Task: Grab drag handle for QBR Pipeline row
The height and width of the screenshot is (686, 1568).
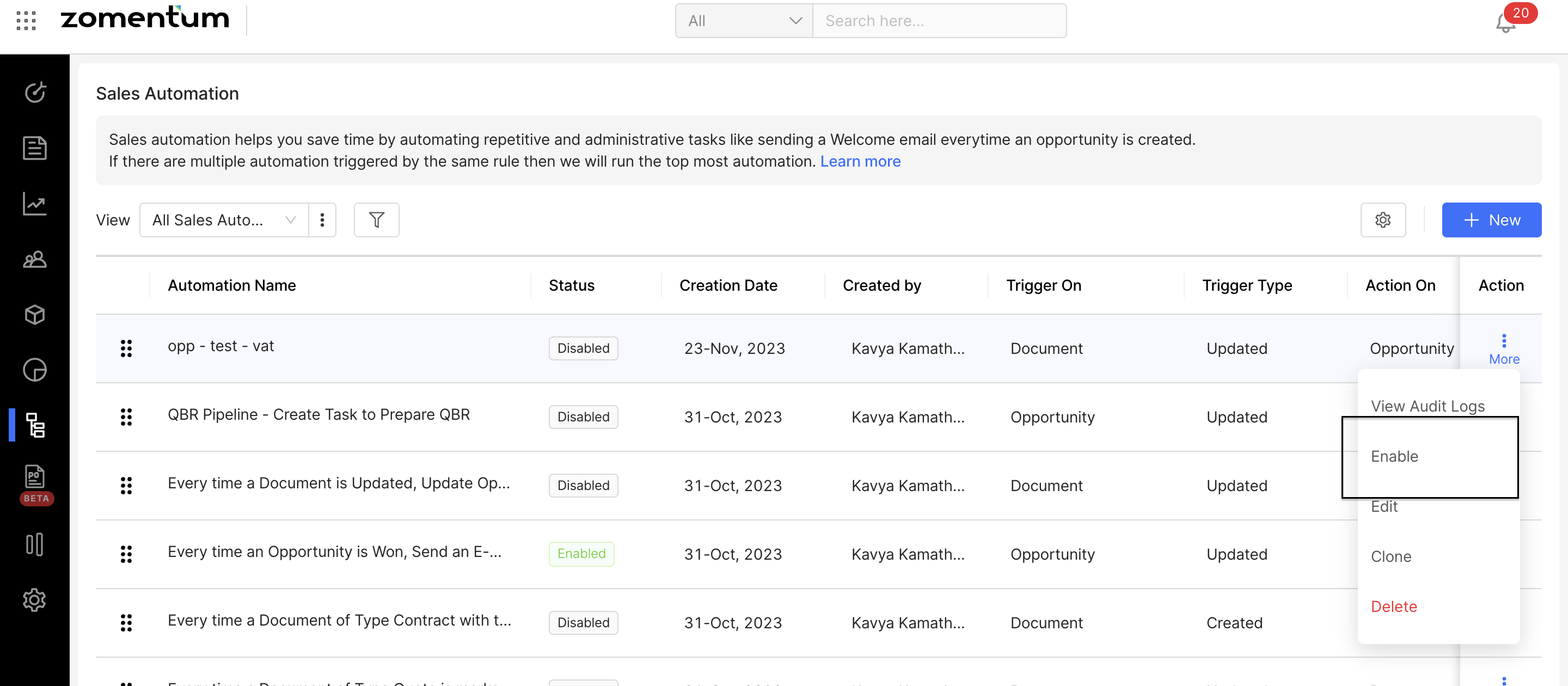Action: pos(126,417)
